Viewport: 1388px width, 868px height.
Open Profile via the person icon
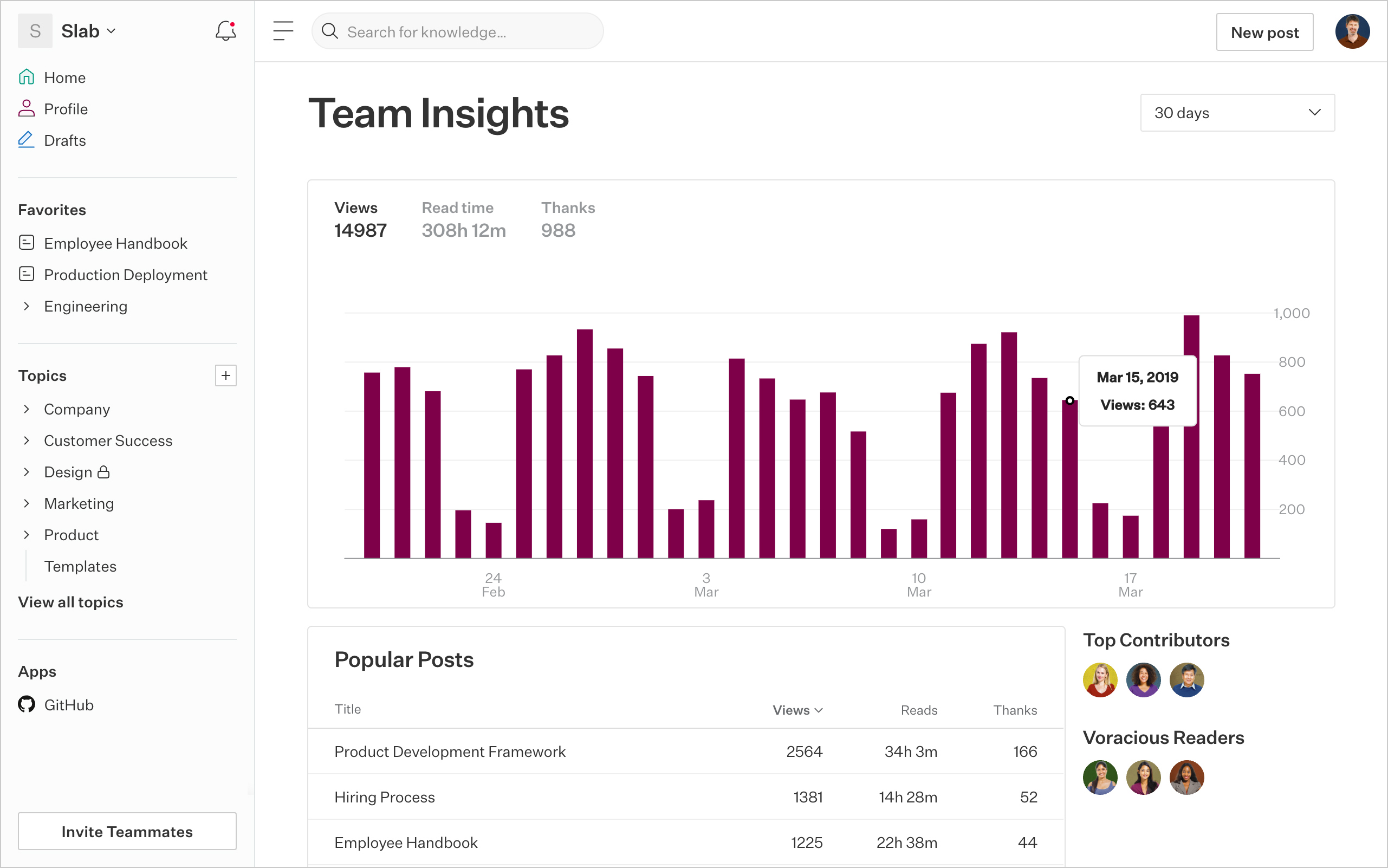coord(27,108)
